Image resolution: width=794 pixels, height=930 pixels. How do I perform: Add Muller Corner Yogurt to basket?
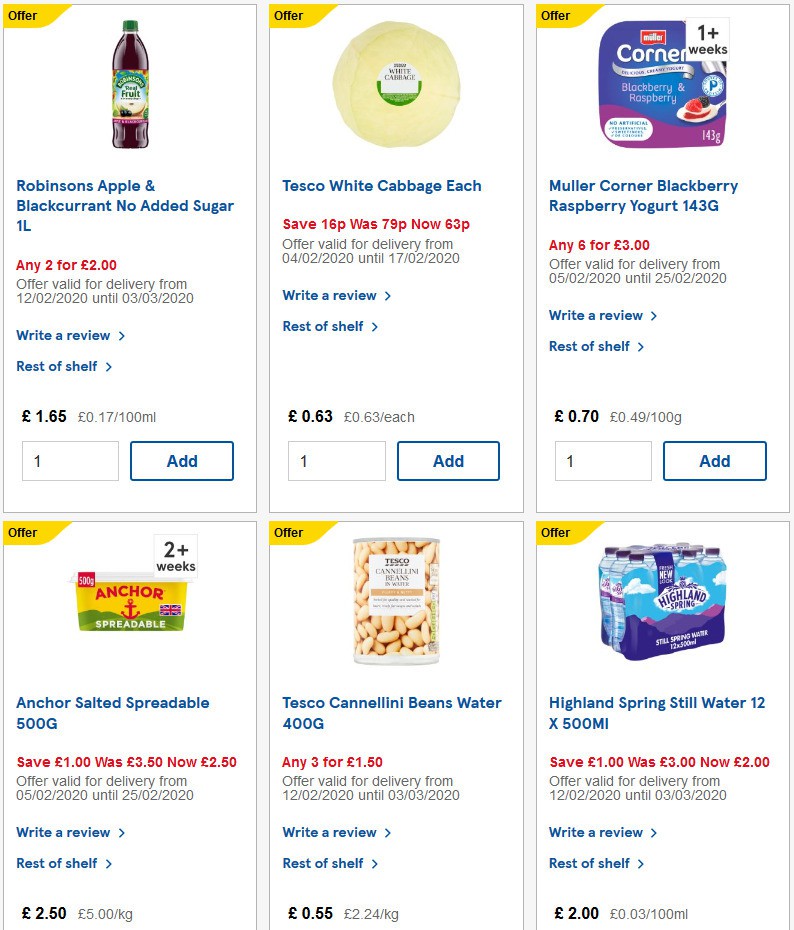(x=715, y=461)
